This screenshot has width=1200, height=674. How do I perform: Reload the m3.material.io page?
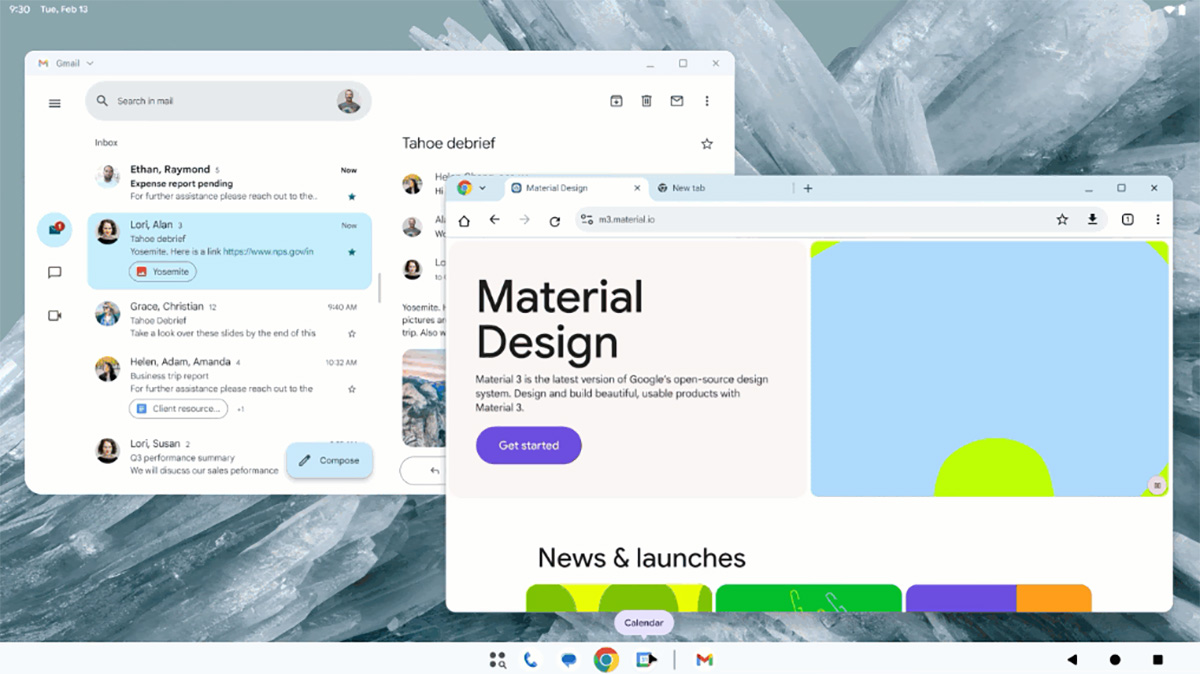coord(555,220)
